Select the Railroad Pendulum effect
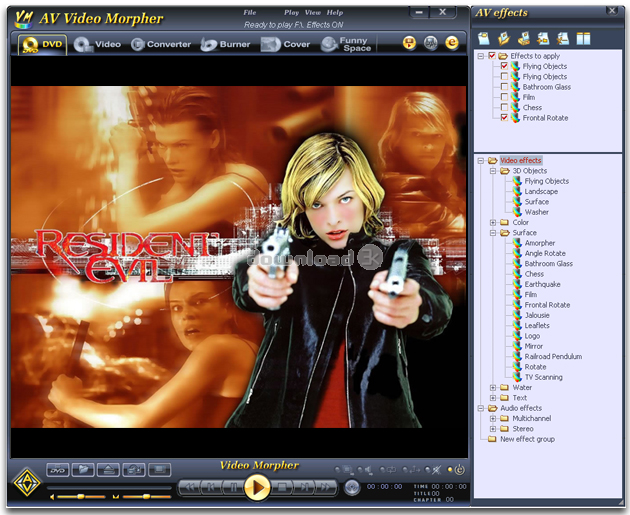This screenshot has height=515, width=630. [553, 356]
